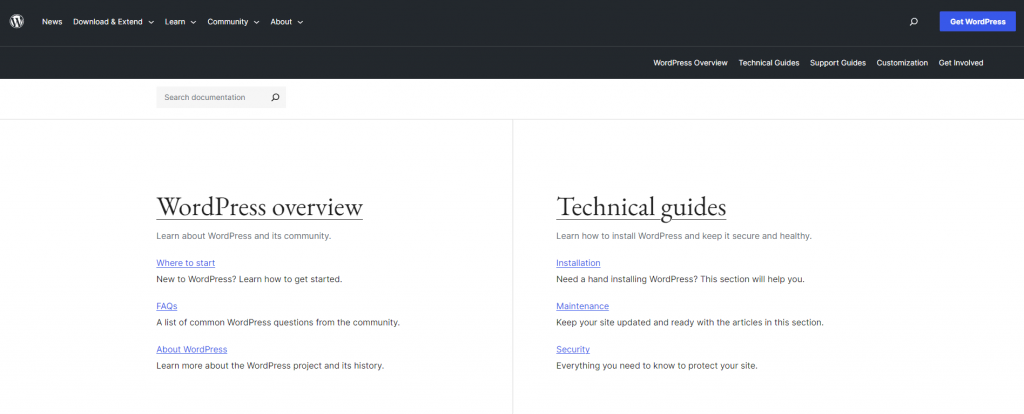Expand the Download & Extend menu
This screenshot has width=1024, height=414.
click(113, 22)
